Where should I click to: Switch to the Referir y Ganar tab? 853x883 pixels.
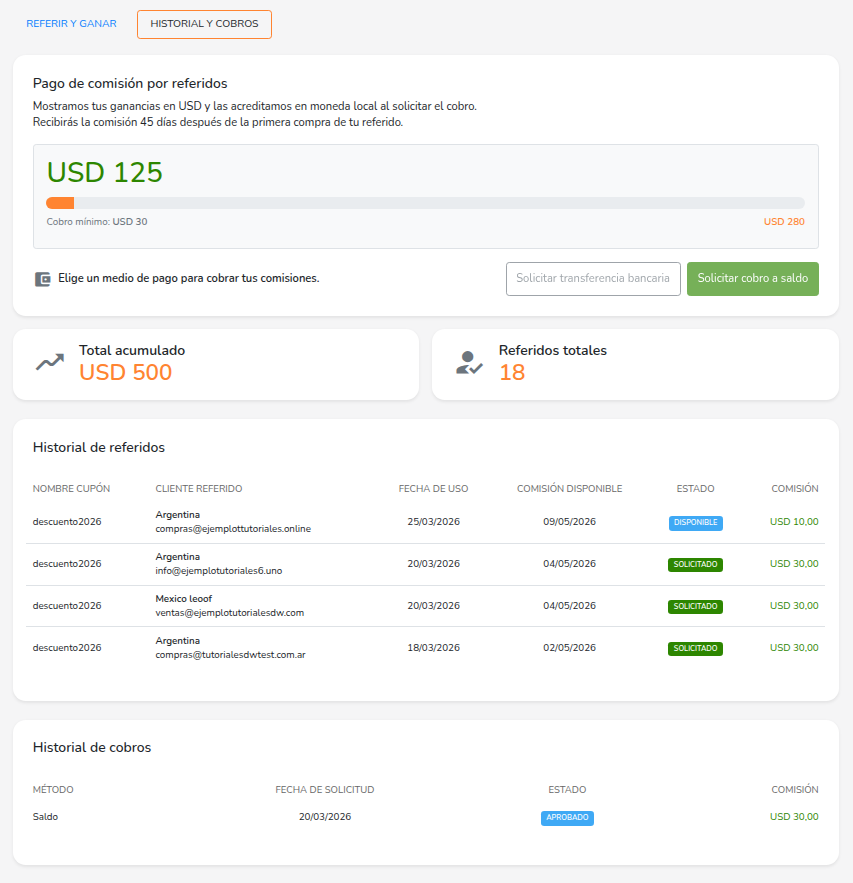(71, 24)
